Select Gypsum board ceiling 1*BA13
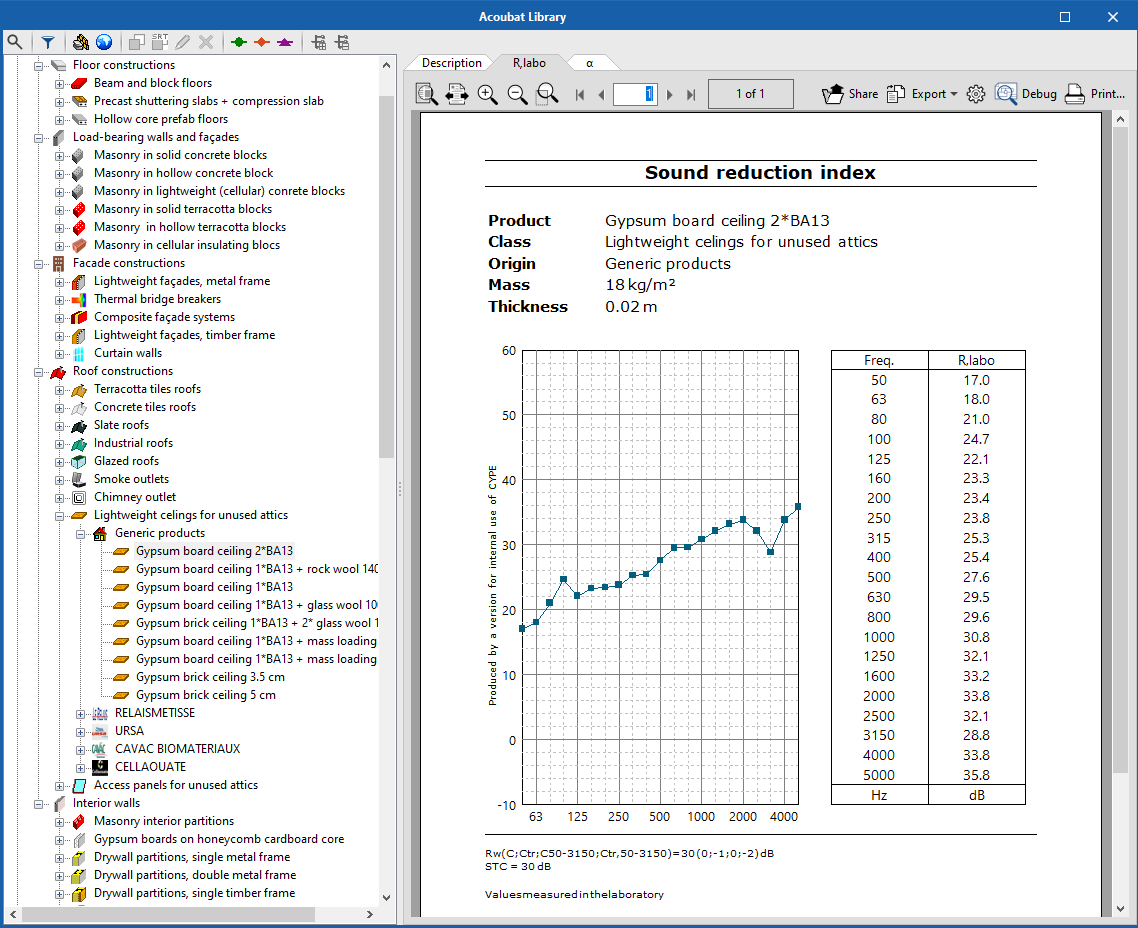This screenshot has width=1138, height=928. [x=214, y=587]
